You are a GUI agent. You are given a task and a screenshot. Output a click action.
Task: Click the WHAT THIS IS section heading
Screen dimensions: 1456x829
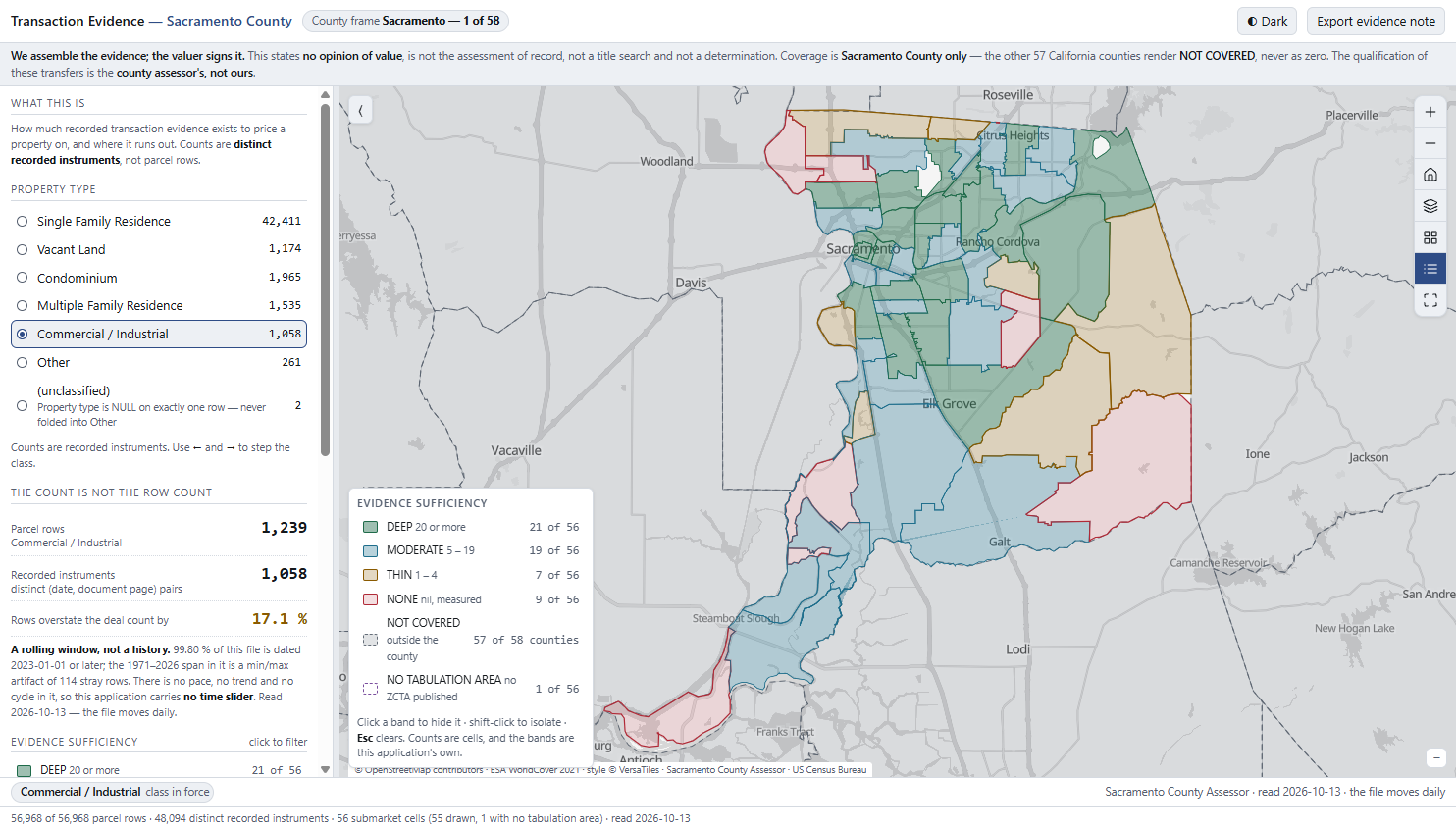(48, 103)
